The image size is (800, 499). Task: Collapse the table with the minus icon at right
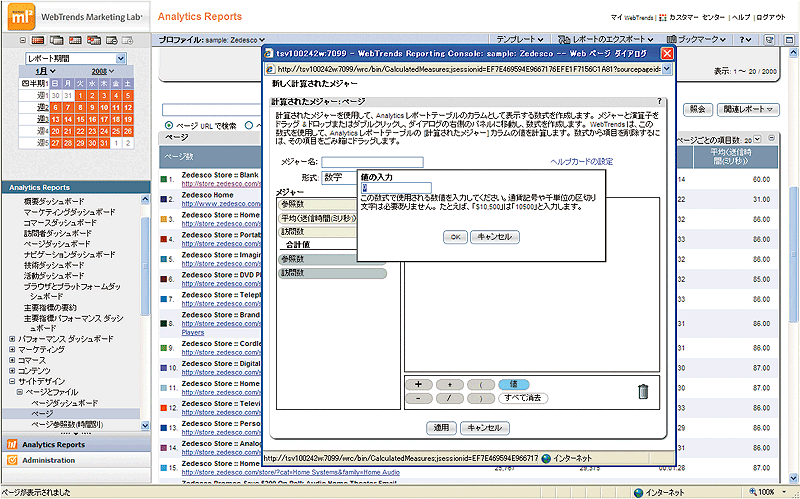[x=772, y=138]
